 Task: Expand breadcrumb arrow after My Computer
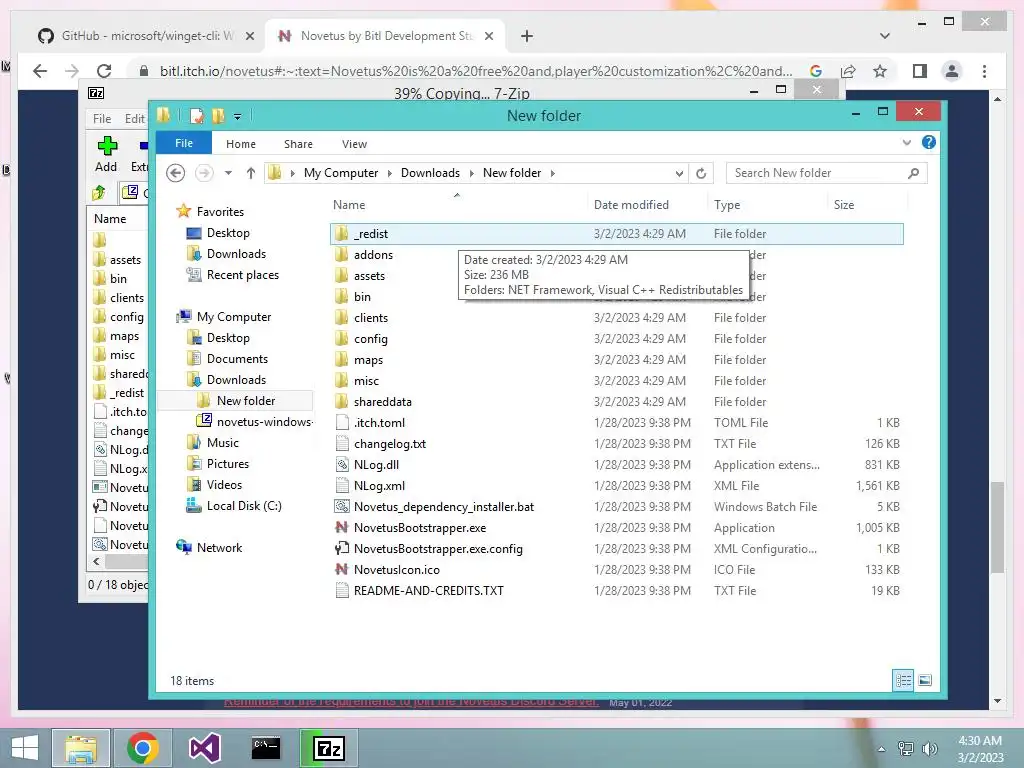click(390, 173)
